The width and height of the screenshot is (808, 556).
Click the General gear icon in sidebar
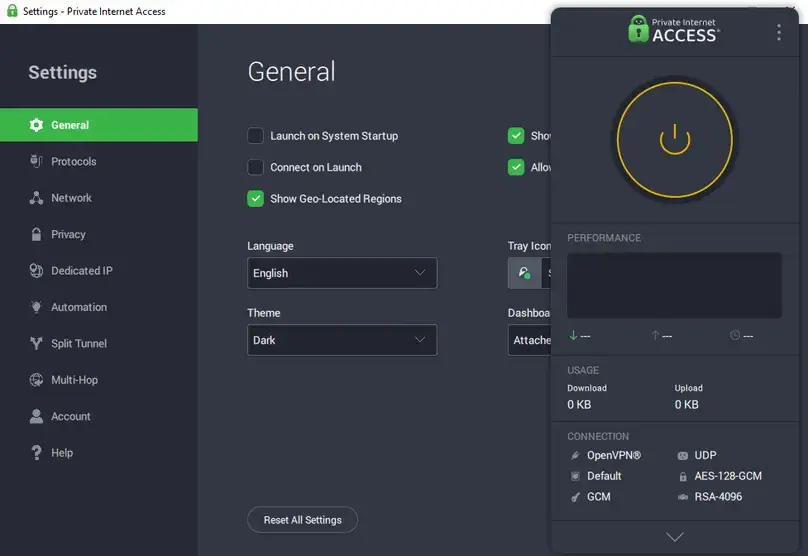pos(36,125)
